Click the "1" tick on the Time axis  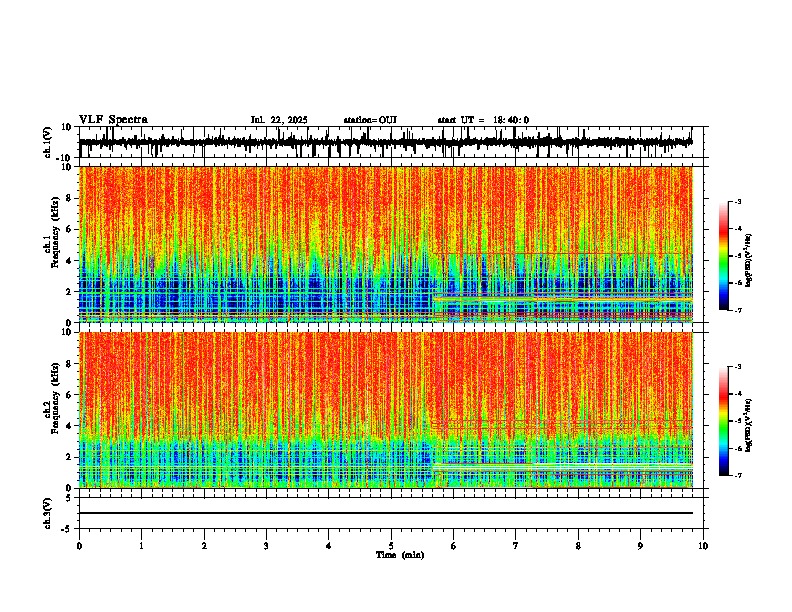[141, 546]
